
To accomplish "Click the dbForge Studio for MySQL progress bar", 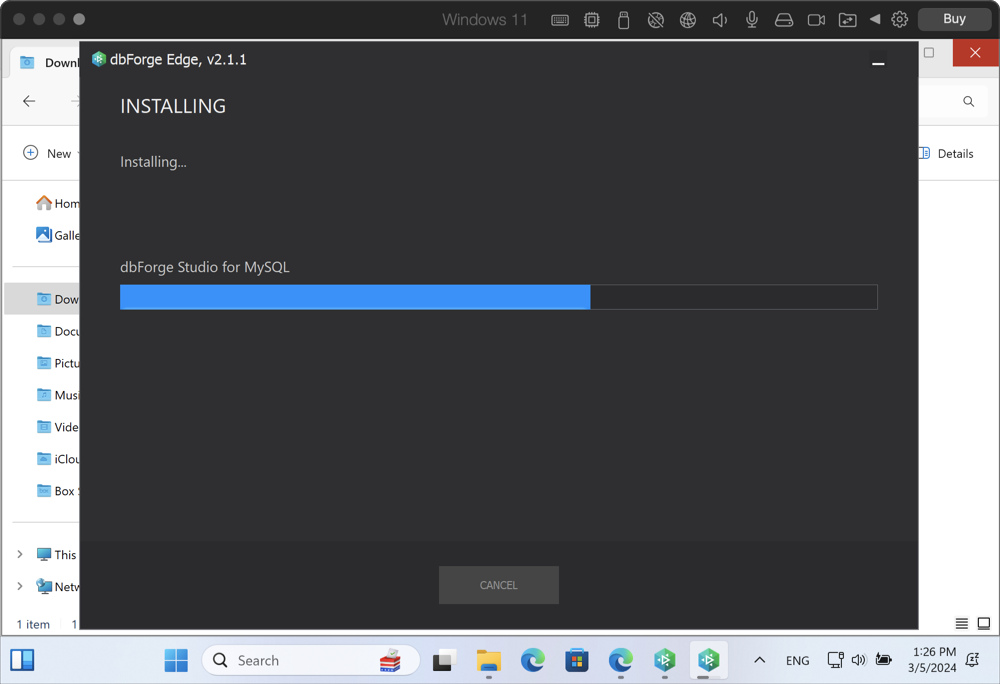I will [x=499, y=297].
